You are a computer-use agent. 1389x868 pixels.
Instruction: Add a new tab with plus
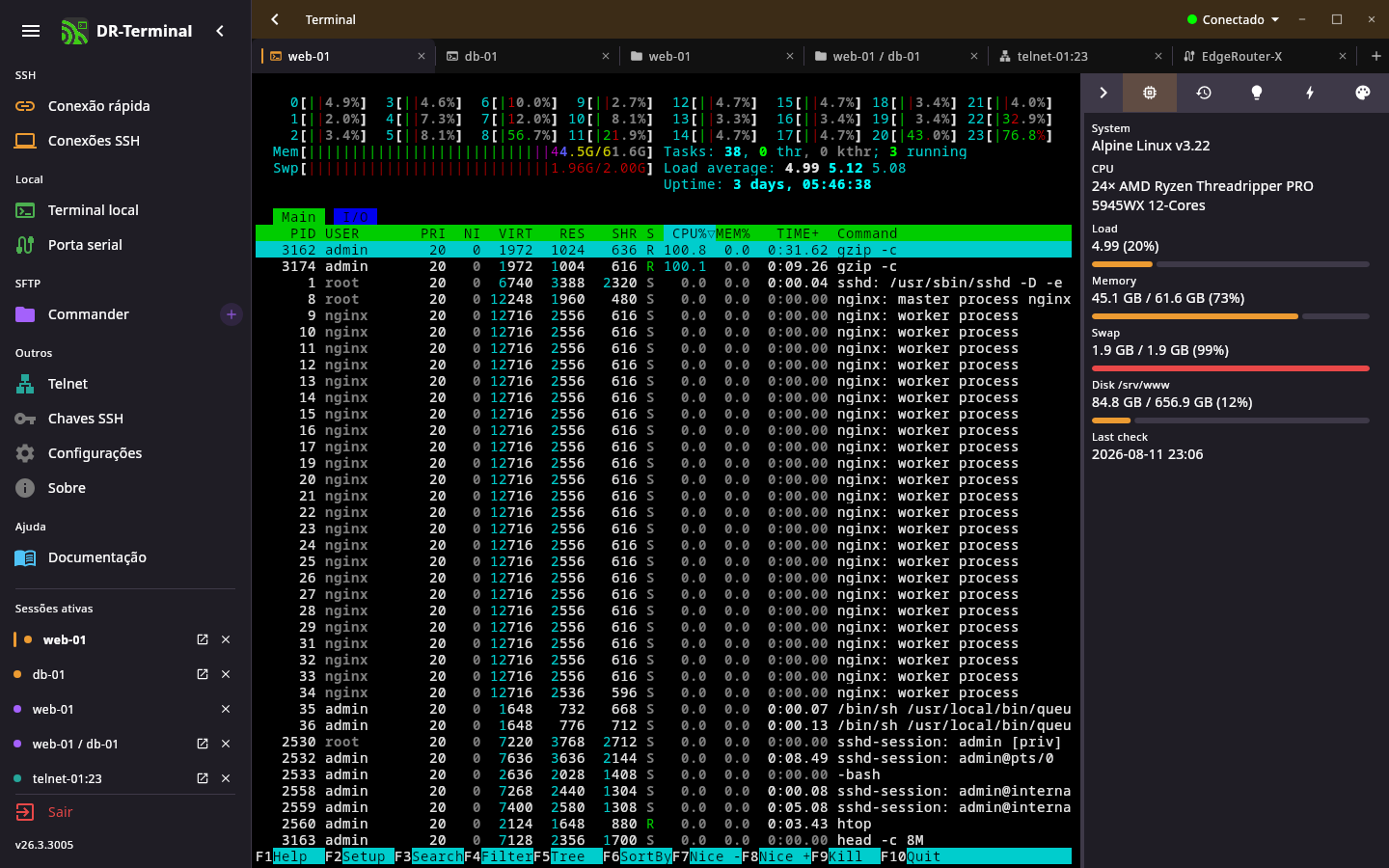[x=1376, y=56]
